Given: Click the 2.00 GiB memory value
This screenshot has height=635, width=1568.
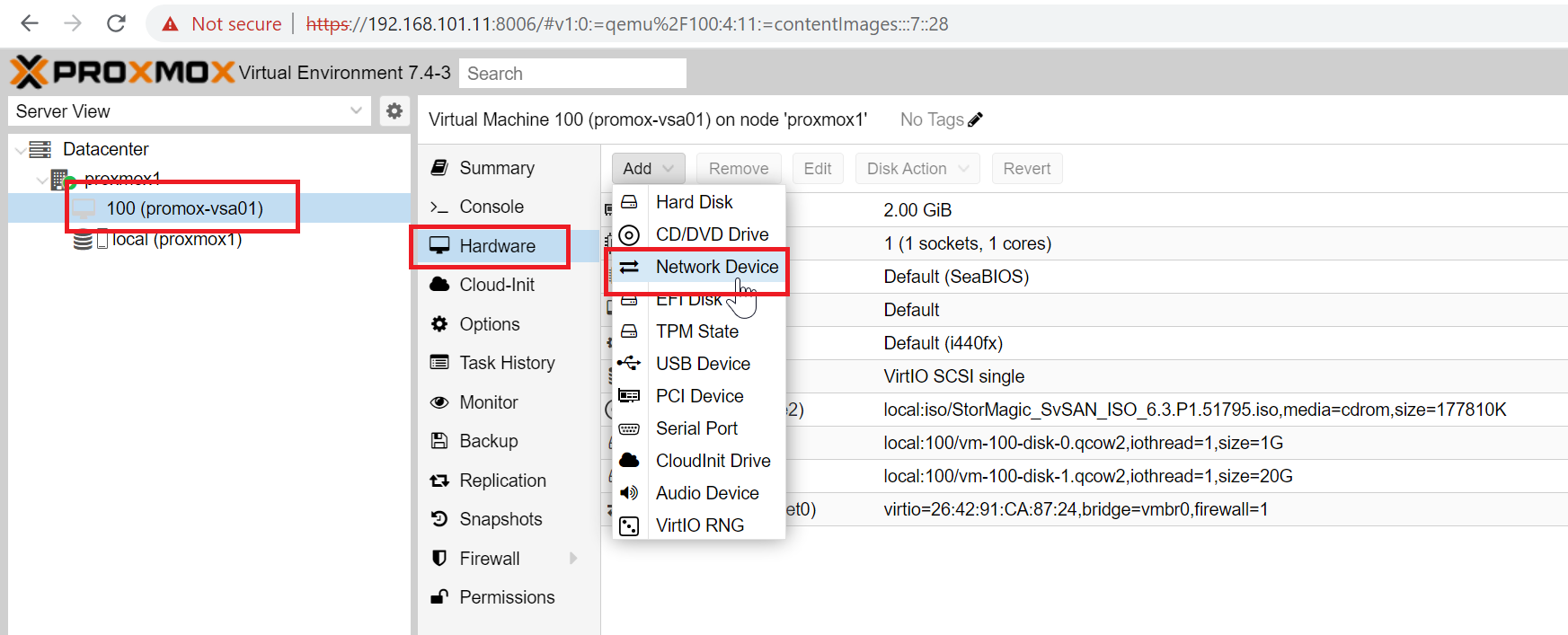Looking at the screenshot, I should pyautogui.click(x=917, y=210).
